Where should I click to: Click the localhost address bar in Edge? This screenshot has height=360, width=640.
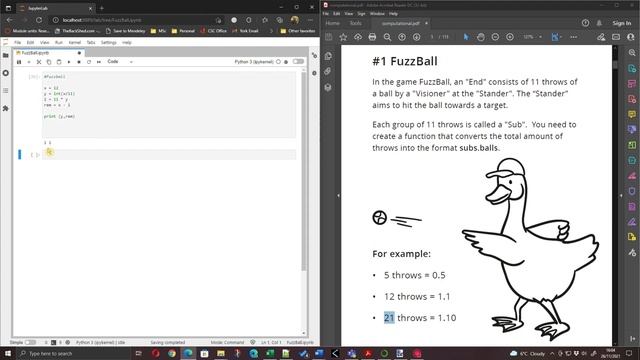coord(135,20)
